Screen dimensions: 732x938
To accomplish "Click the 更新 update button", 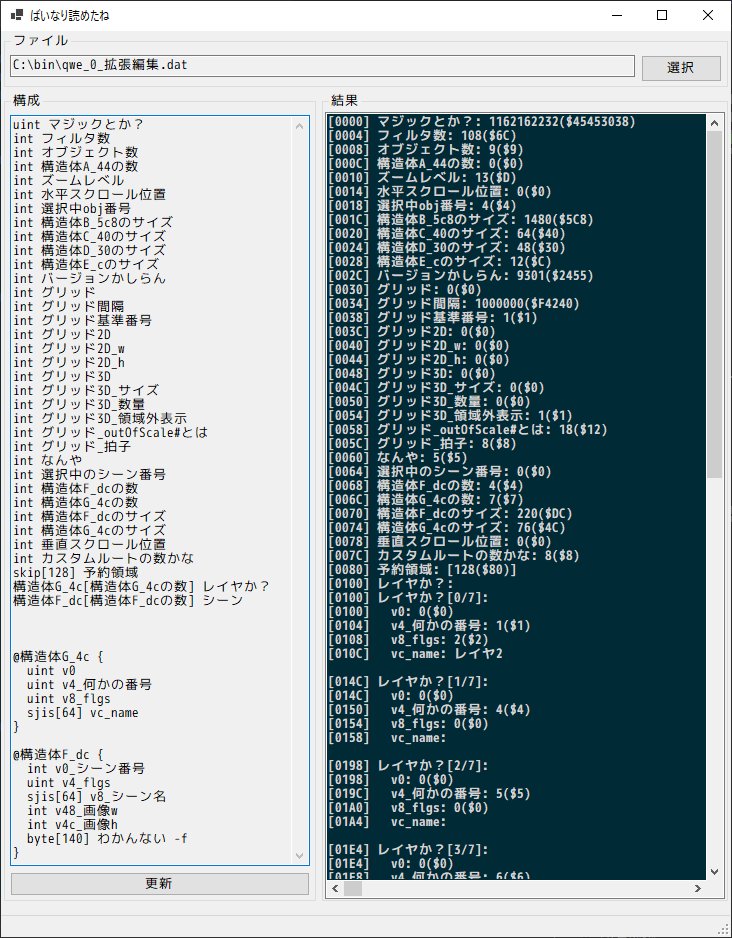I will pos(160,884).
